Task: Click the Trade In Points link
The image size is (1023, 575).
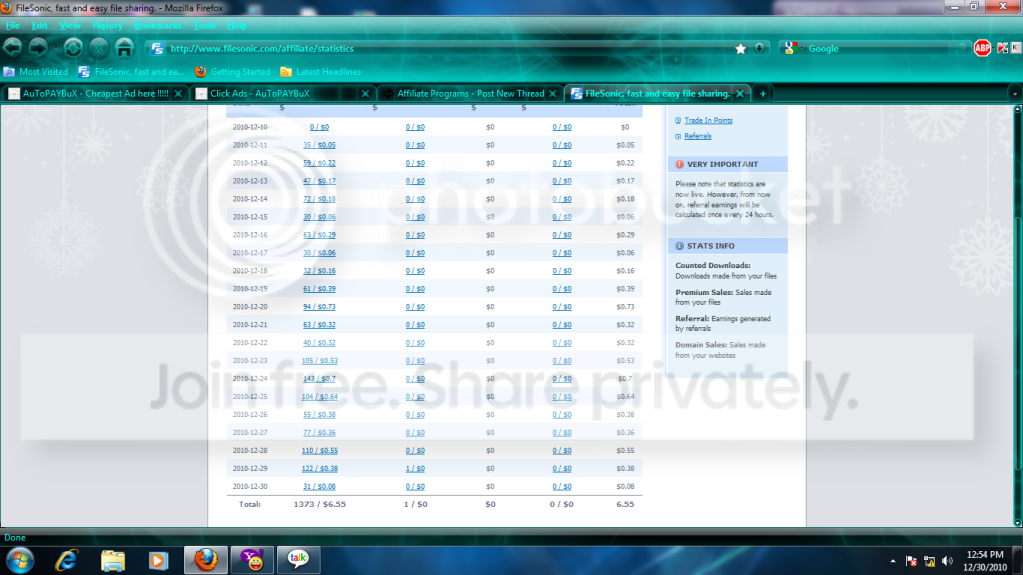Action: point(708,120)
